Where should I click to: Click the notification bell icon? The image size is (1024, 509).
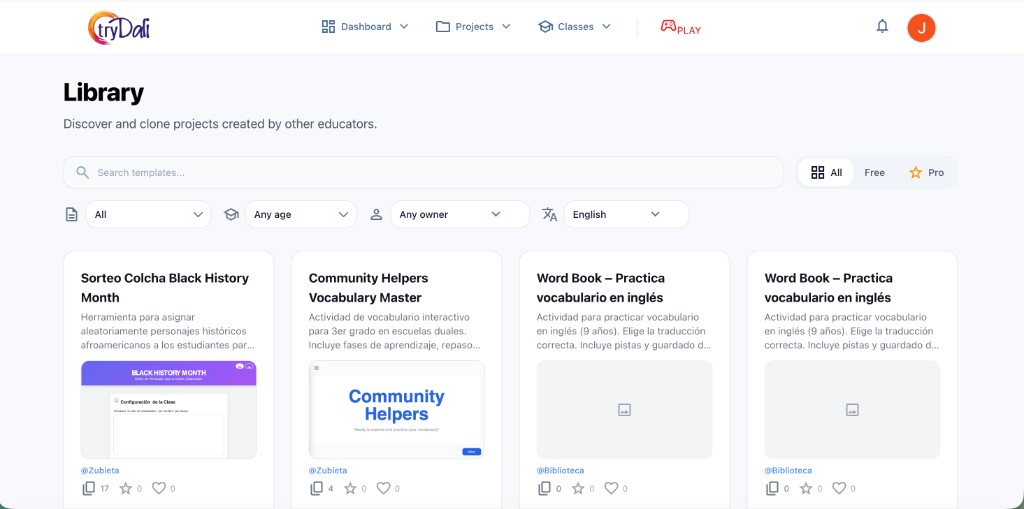[882, 27]
